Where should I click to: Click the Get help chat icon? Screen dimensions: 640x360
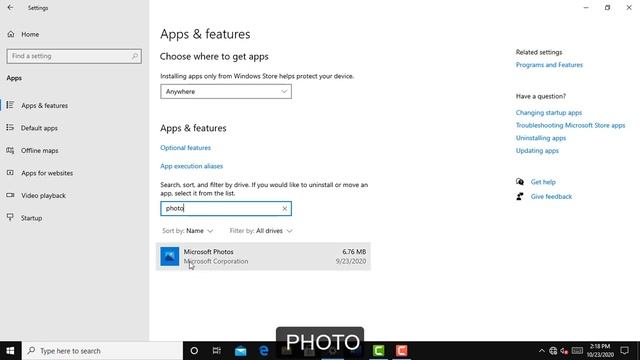(520, 182)
